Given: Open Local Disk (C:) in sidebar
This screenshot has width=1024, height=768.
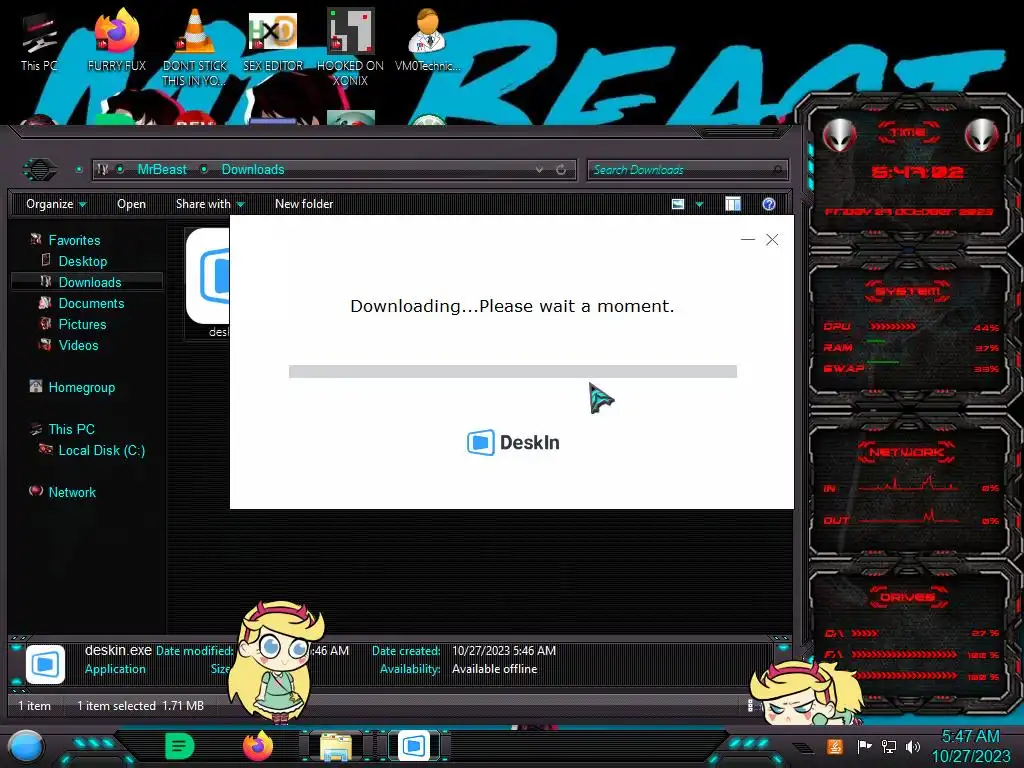Looking at the screenshot, I should (101, 450).
